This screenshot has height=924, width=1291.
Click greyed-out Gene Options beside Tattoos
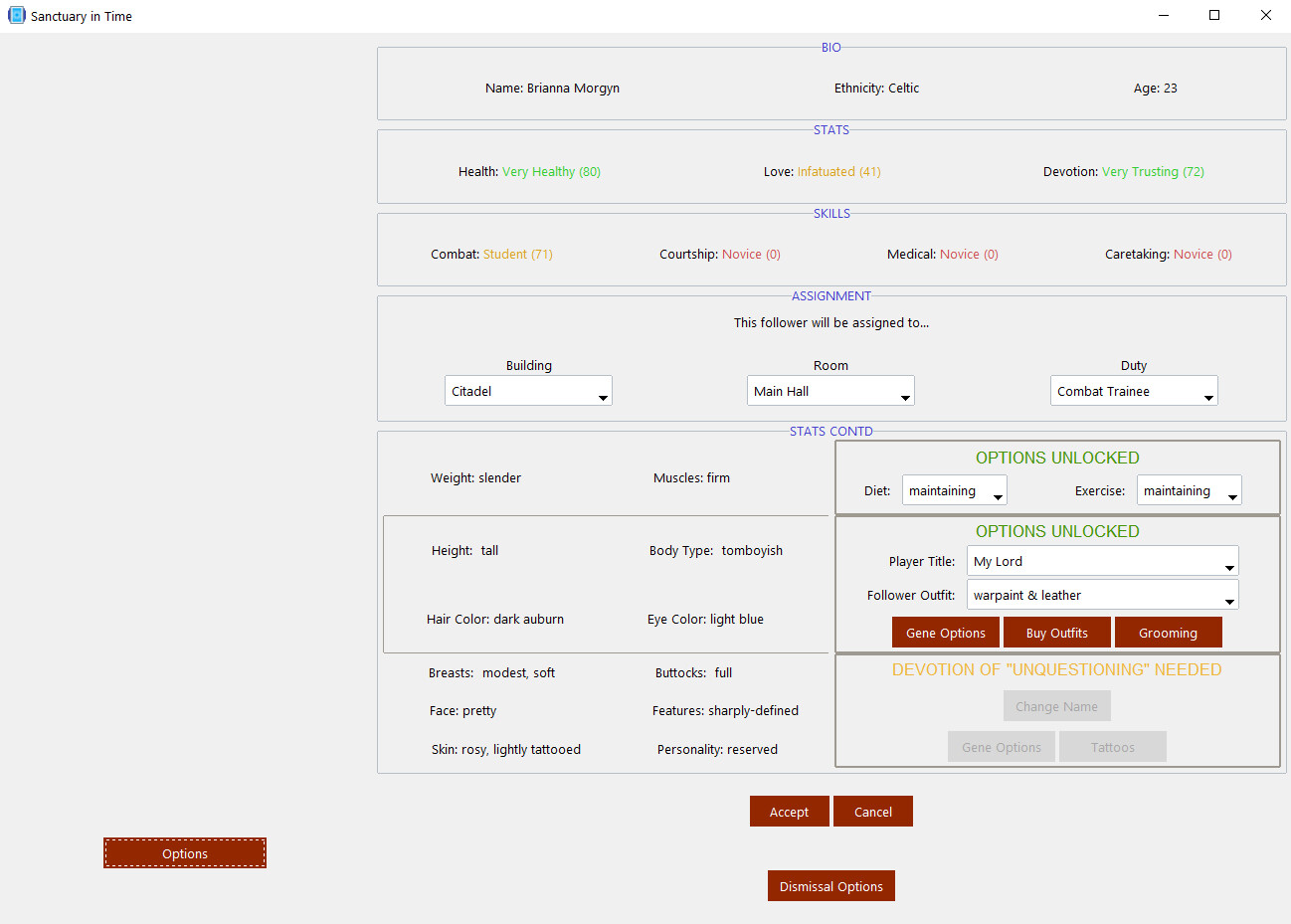(1002, 747)
